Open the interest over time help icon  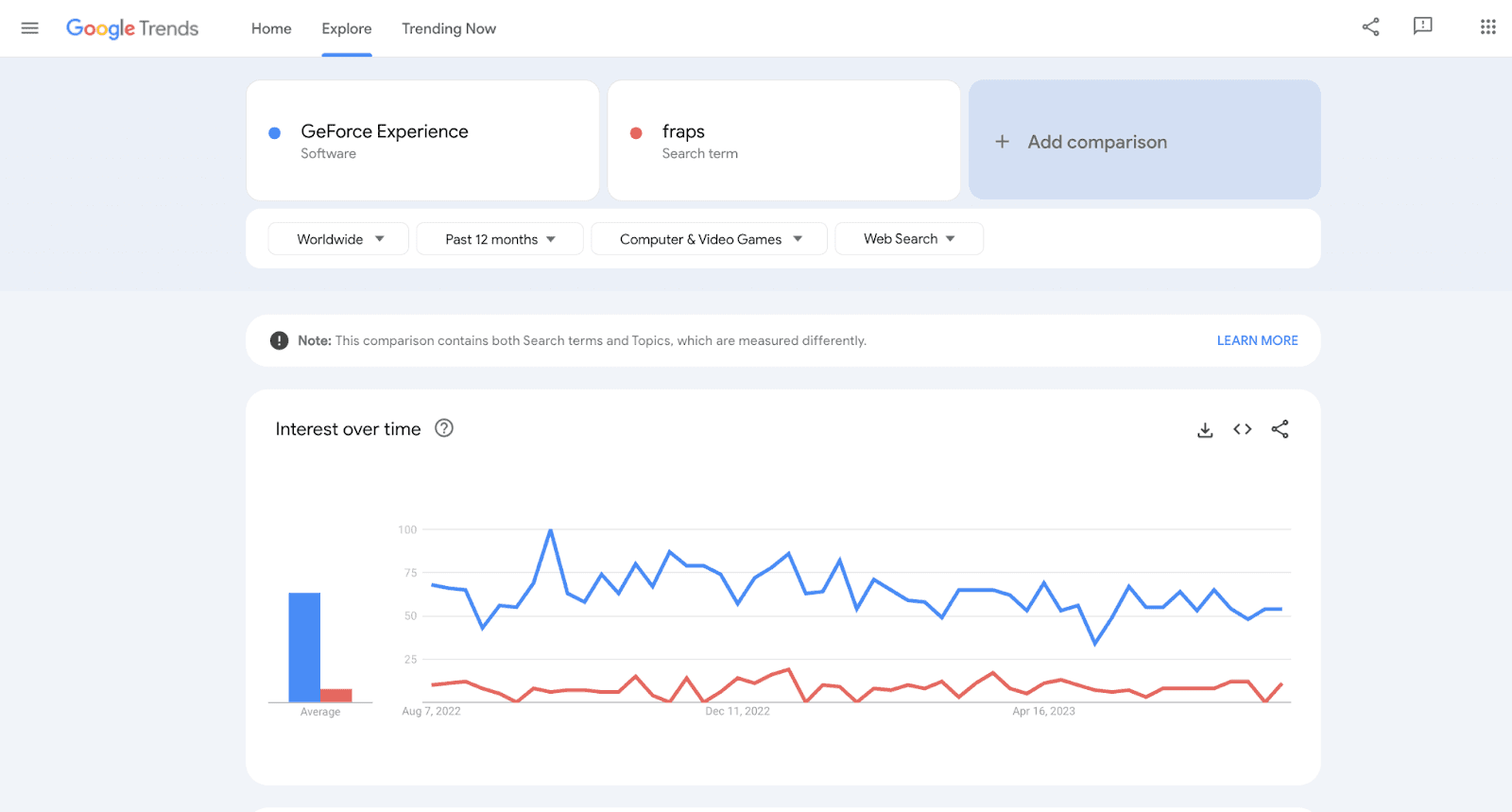444,428
